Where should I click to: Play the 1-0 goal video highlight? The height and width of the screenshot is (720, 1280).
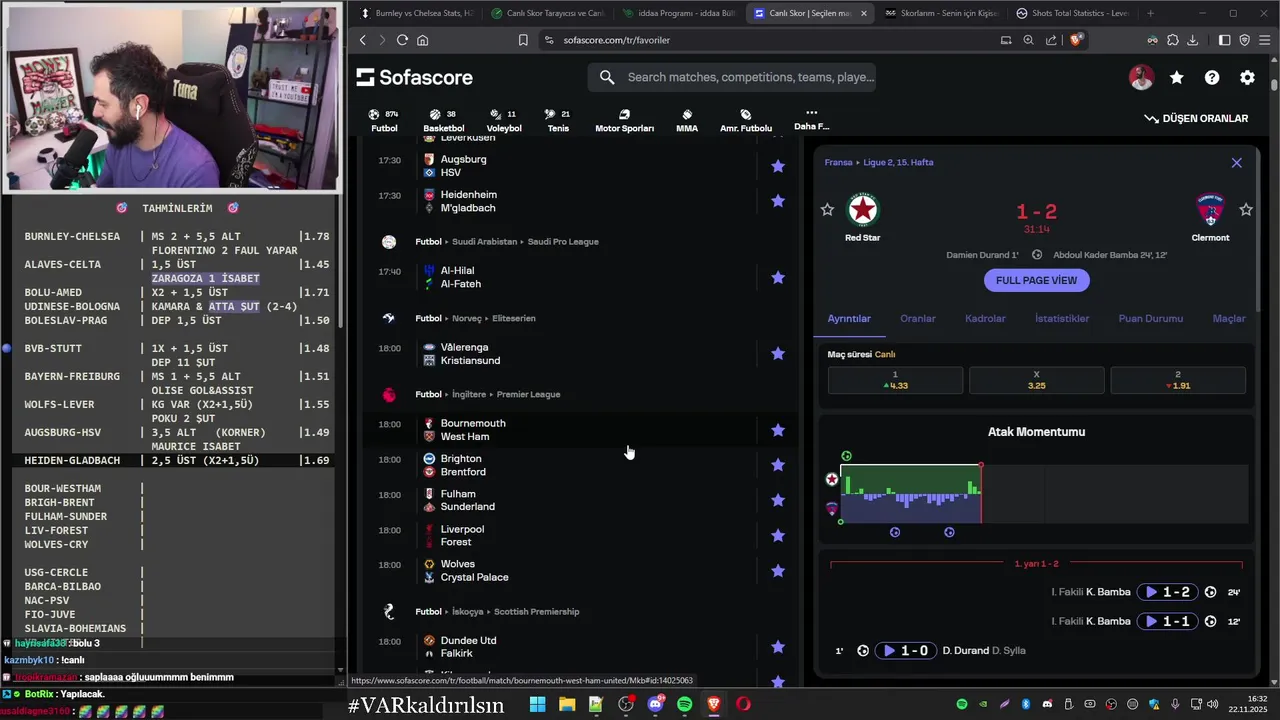(x=905, y=651)
